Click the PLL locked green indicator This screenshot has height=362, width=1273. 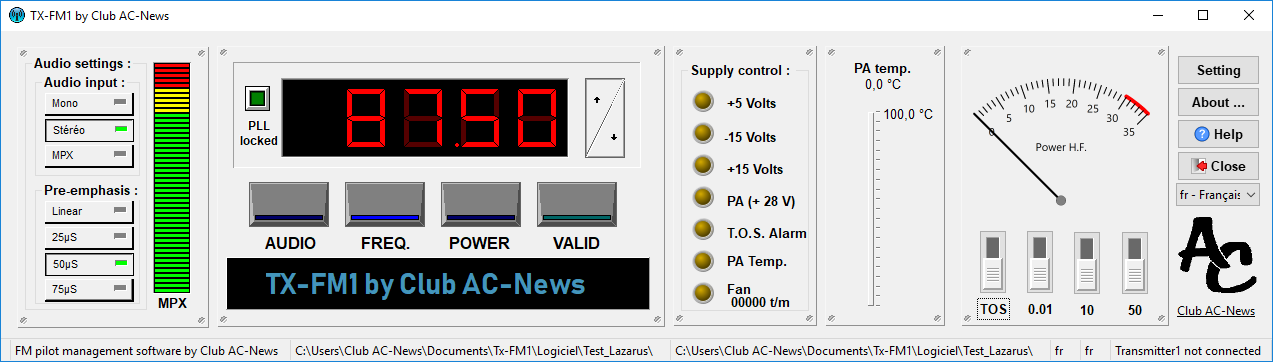click(x=258, y=98)
